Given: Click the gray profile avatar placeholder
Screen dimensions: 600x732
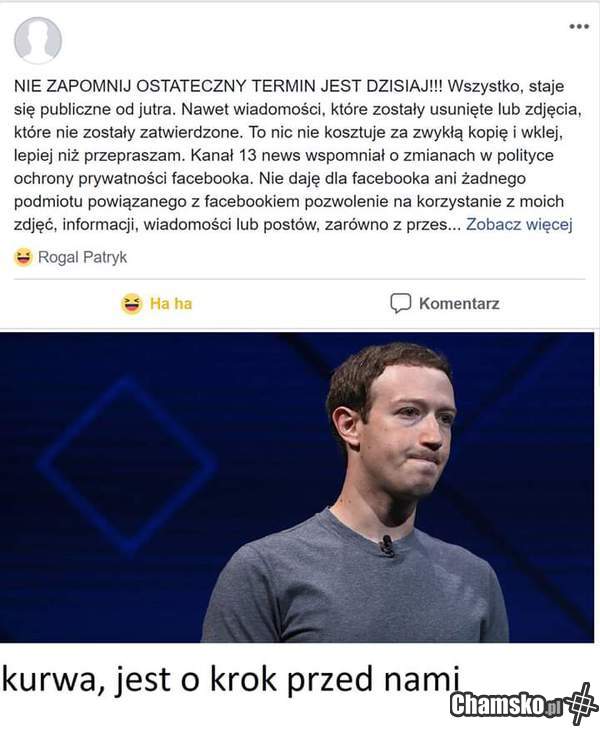Looking at the screenshot, I should point(38,40).
